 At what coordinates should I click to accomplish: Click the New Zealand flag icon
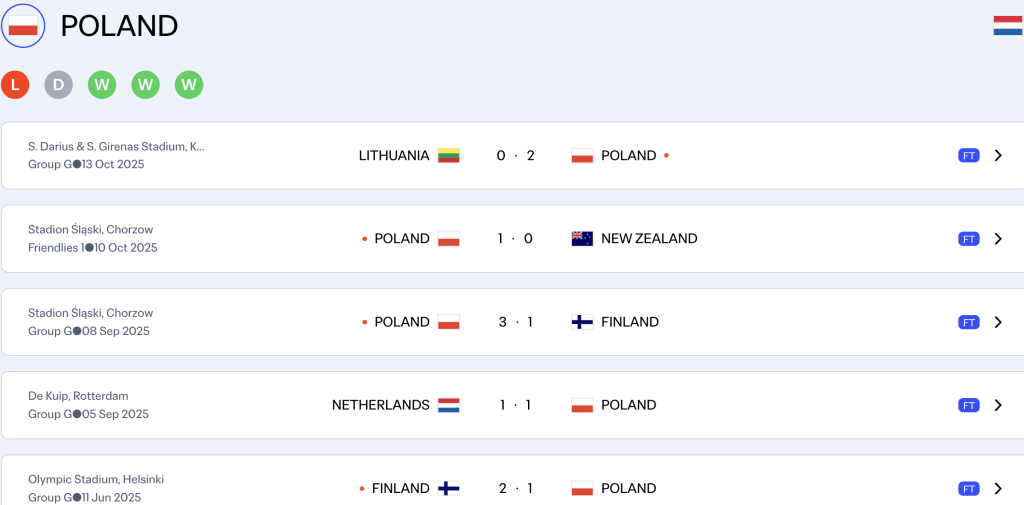[582, 239]
